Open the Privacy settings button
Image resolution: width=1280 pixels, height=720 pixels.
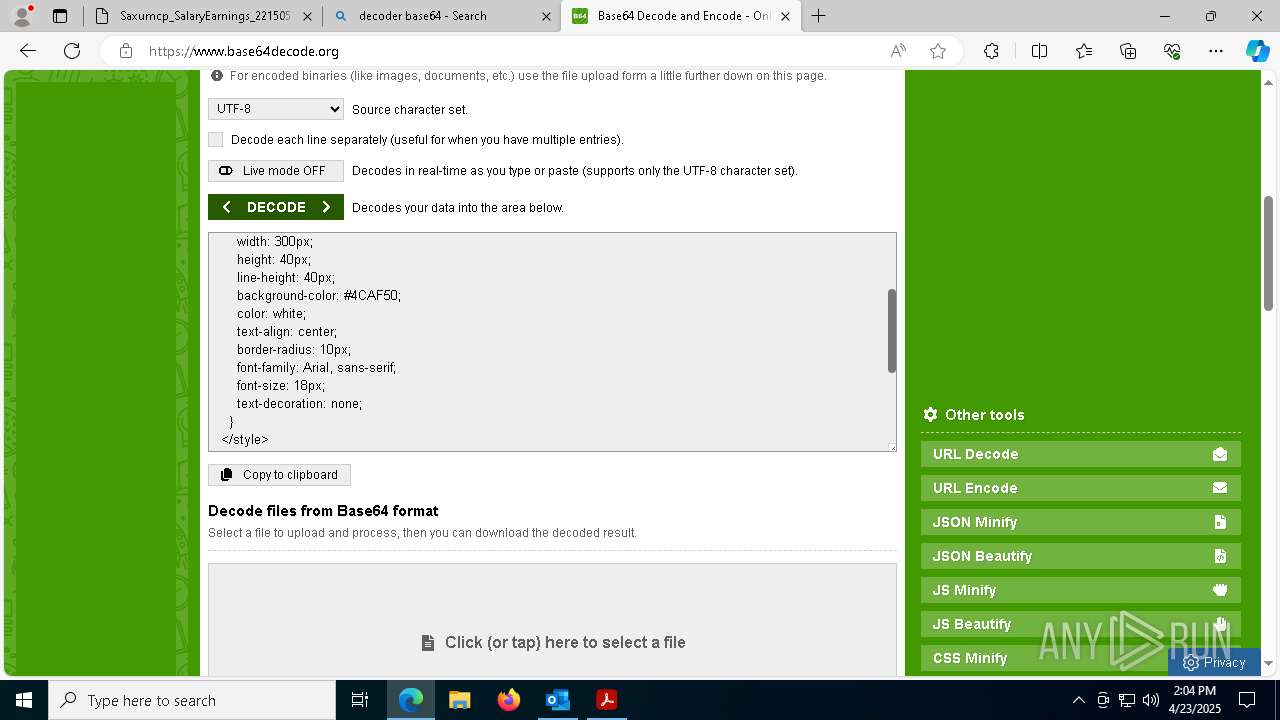click(x=1214, y=662)
